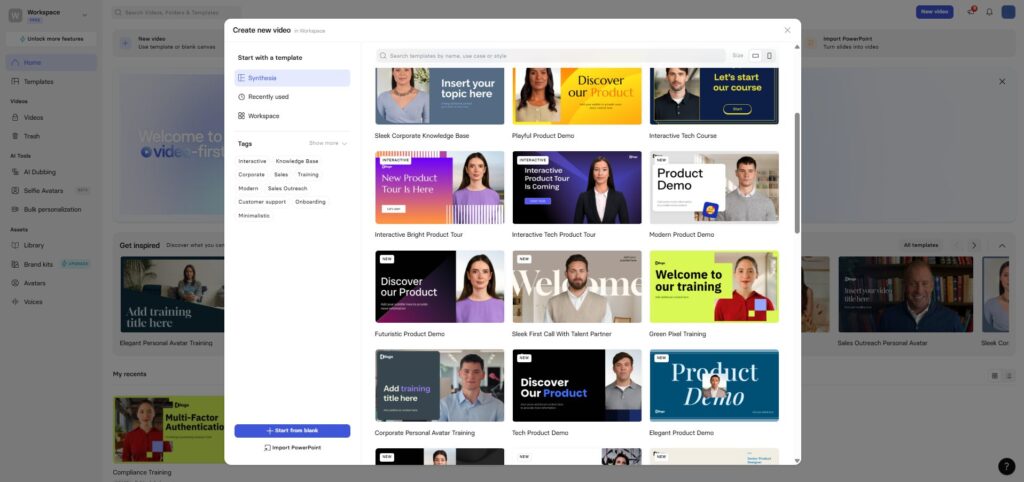The image size is (1024, 482).
Task: Click Unlock more features button
Action: coord(51,39)
